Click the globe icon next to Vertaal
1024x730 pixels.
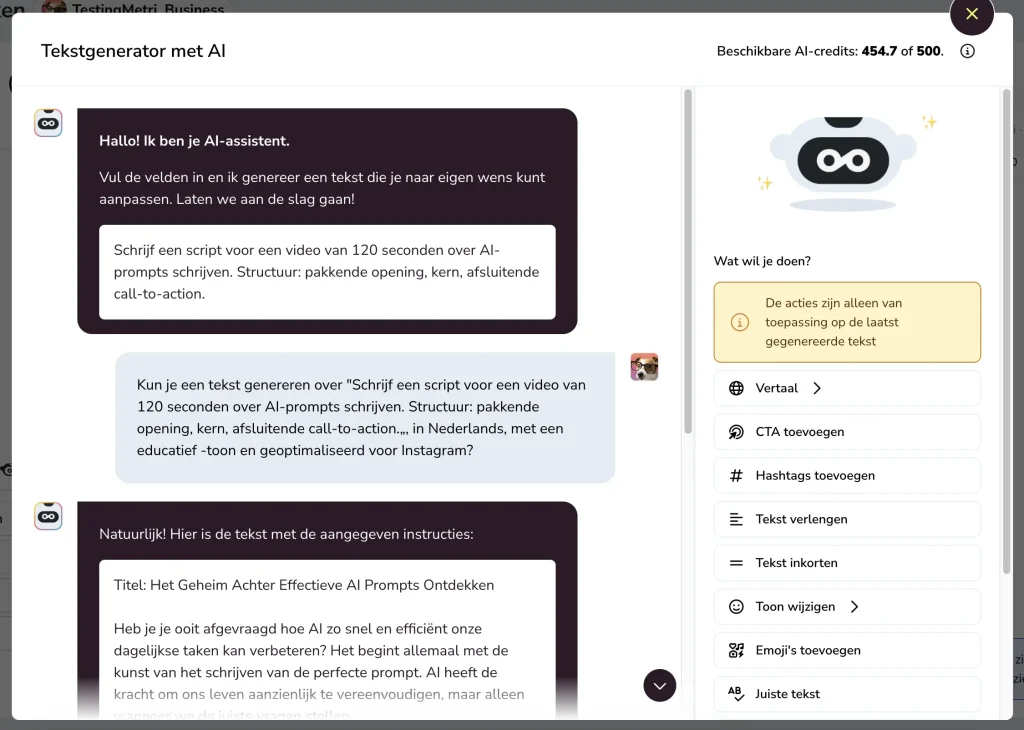736,388
